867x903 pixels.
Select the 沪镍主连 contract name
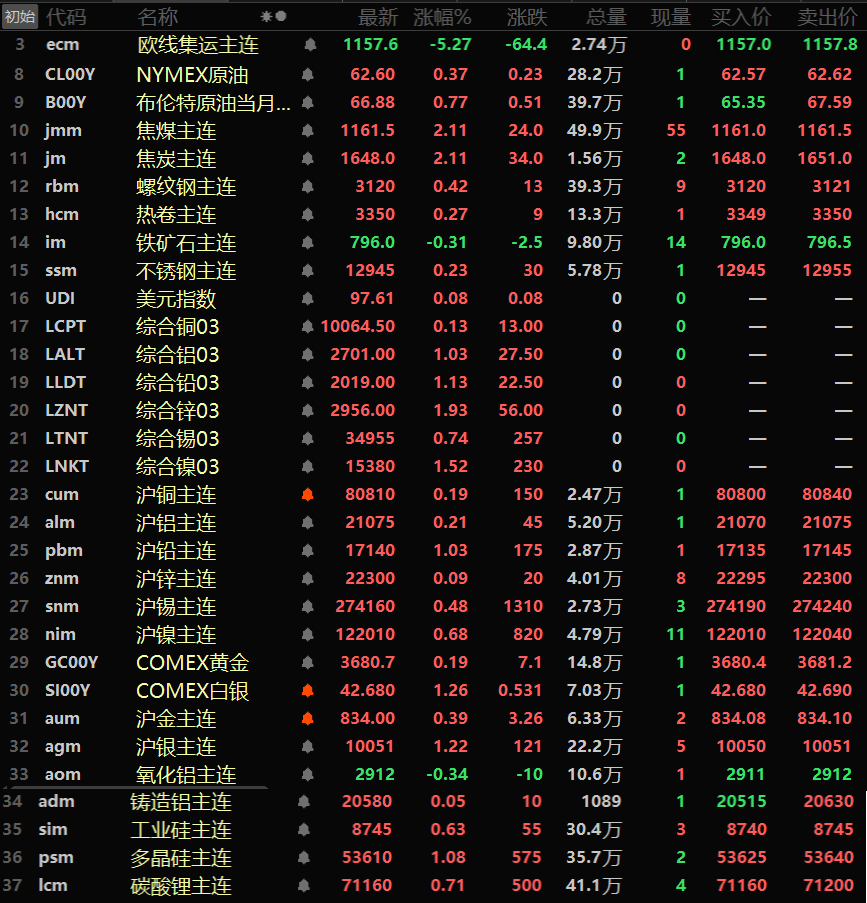click(x=176, y=635)
